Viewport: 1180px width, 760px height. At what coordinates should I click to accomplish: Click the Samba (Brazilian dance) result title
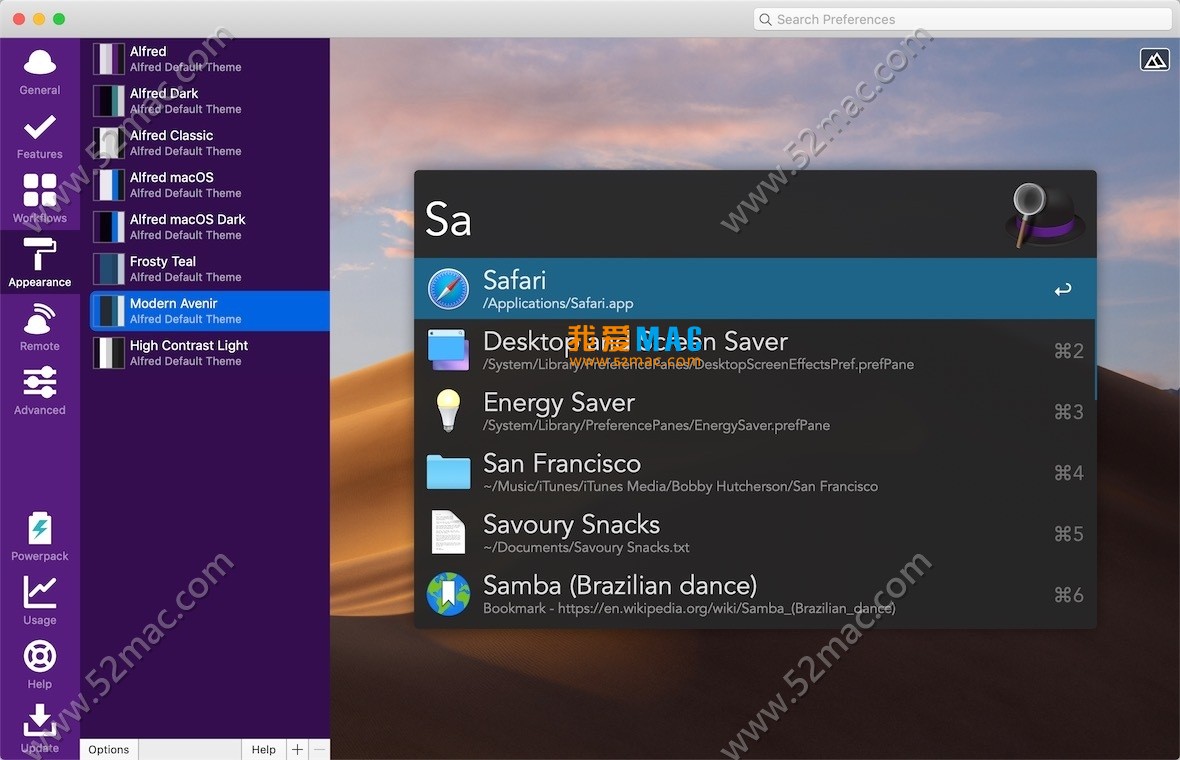pyautogui.click(x=620, y=585)
